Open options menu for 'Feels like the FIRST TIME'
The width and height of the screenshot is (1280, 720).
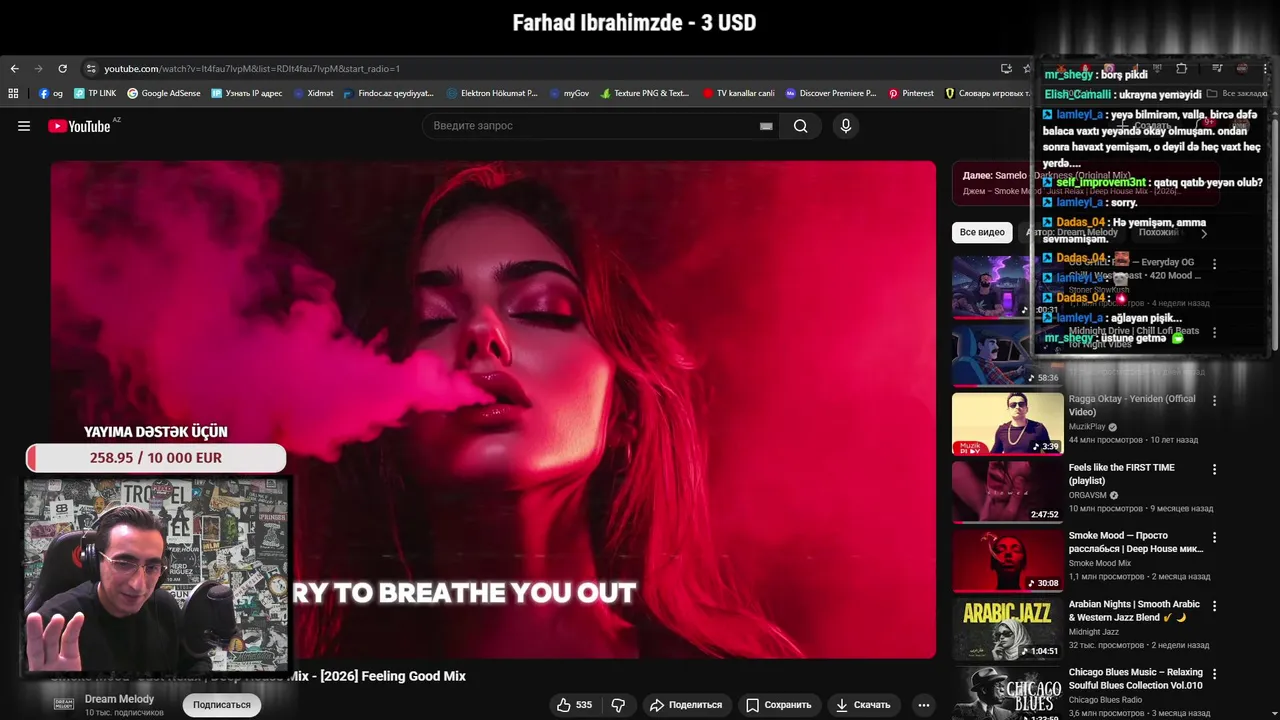[x=1214, y=469]
